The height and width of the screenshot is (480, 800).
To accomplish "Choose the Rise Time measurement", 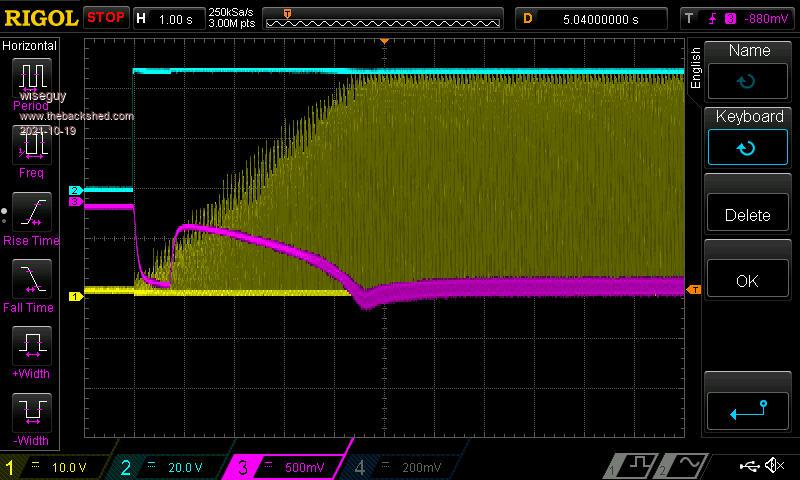I will tap(31, 213).
